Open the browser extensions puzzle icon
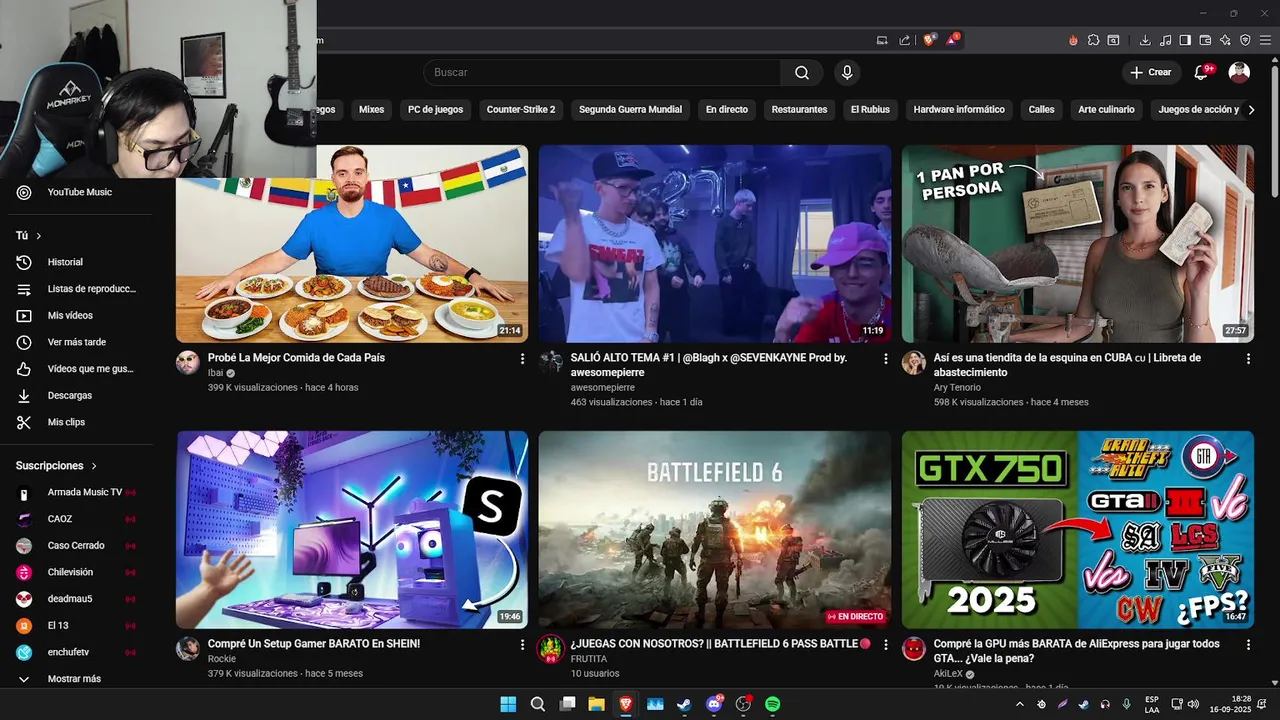Viewport: 1280px width, 720px height. click(1093, 40)
